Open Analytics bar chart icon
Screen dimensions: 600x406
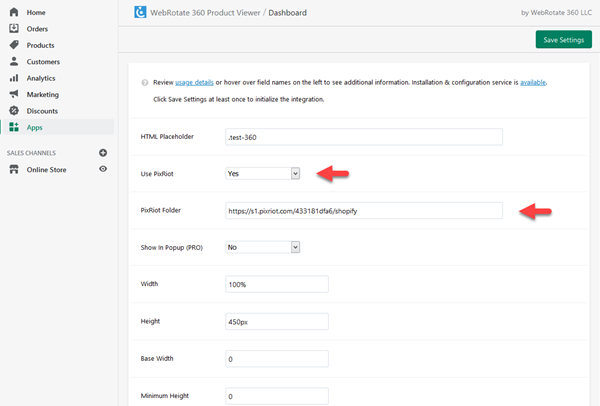tap(13, 78)
